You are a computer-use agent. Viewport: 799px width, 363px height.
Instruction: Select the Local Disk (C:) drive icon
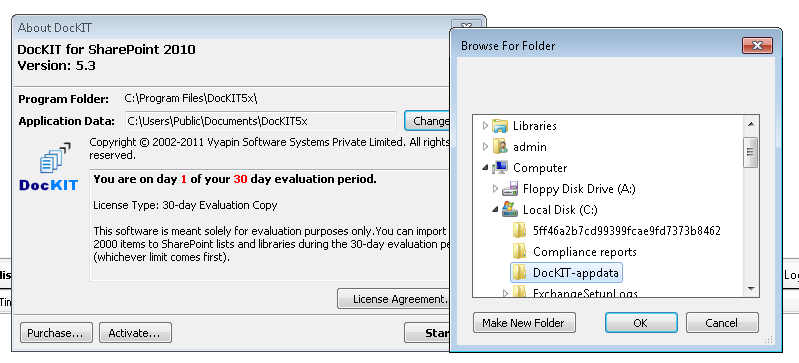(x=510, y=210)
